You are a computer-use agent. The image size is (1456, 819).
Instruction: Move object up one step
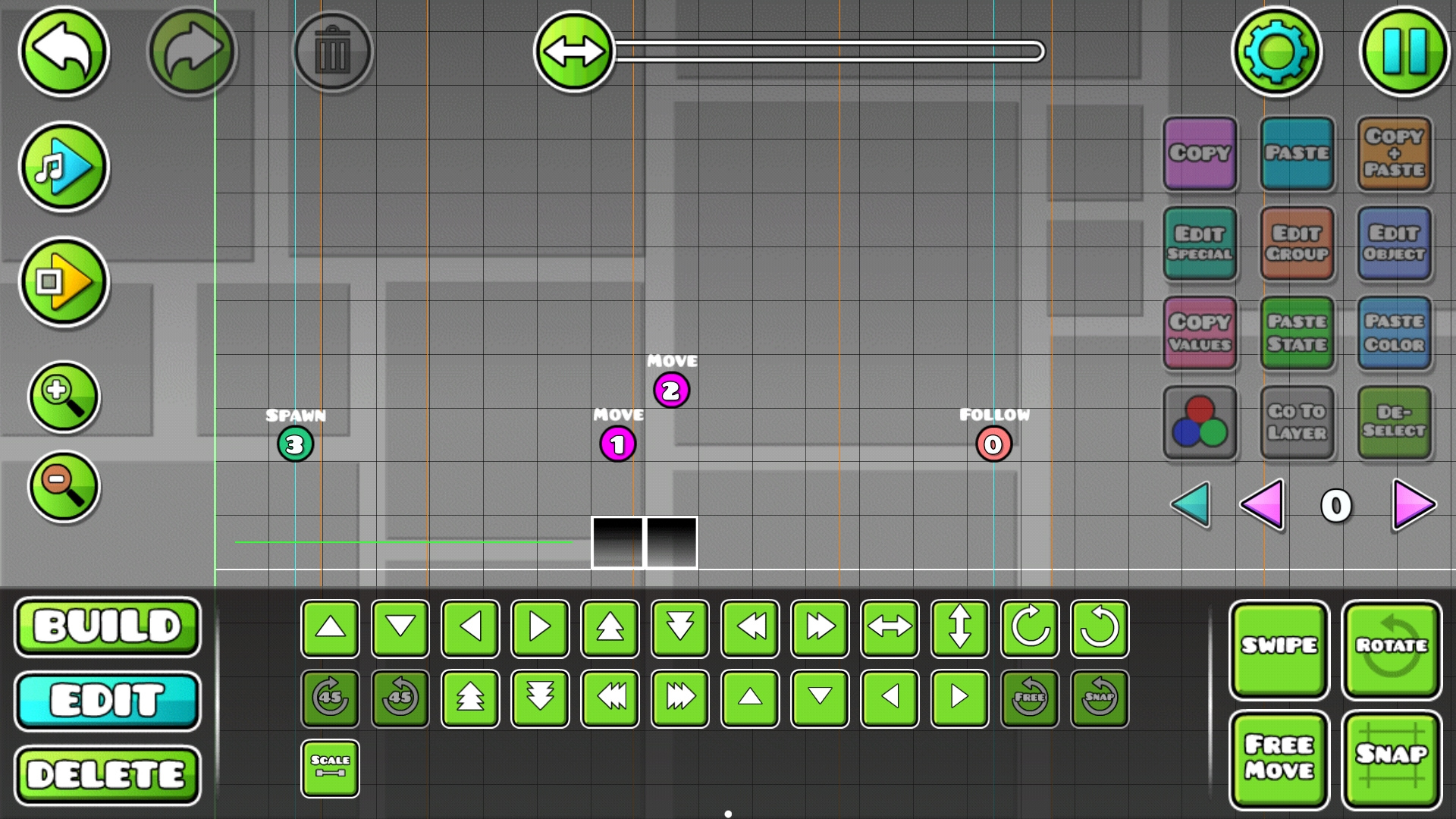[330, 628]
